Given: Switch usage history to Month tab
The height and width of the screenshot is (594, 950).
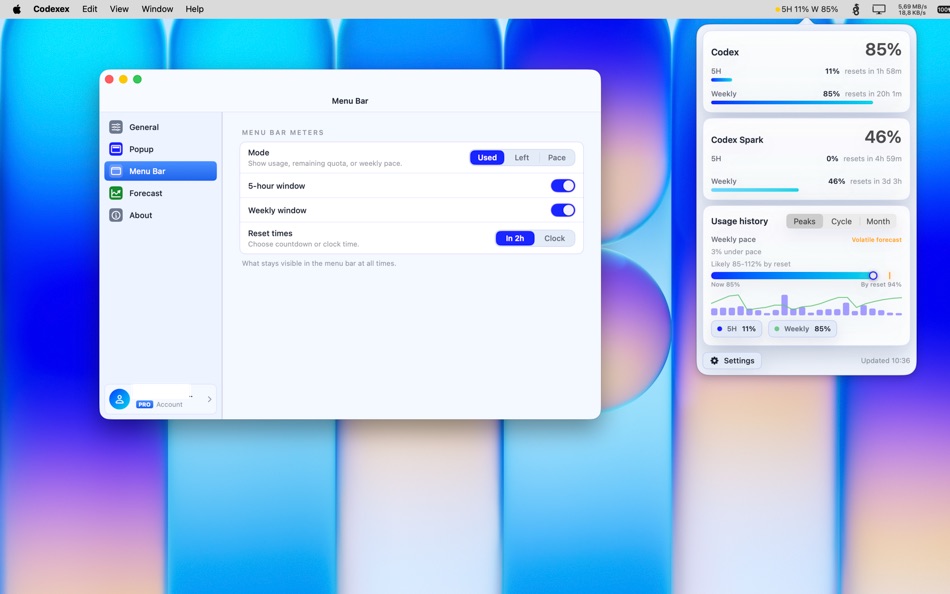Looking at the screenshot, I should tap(878, 221).
